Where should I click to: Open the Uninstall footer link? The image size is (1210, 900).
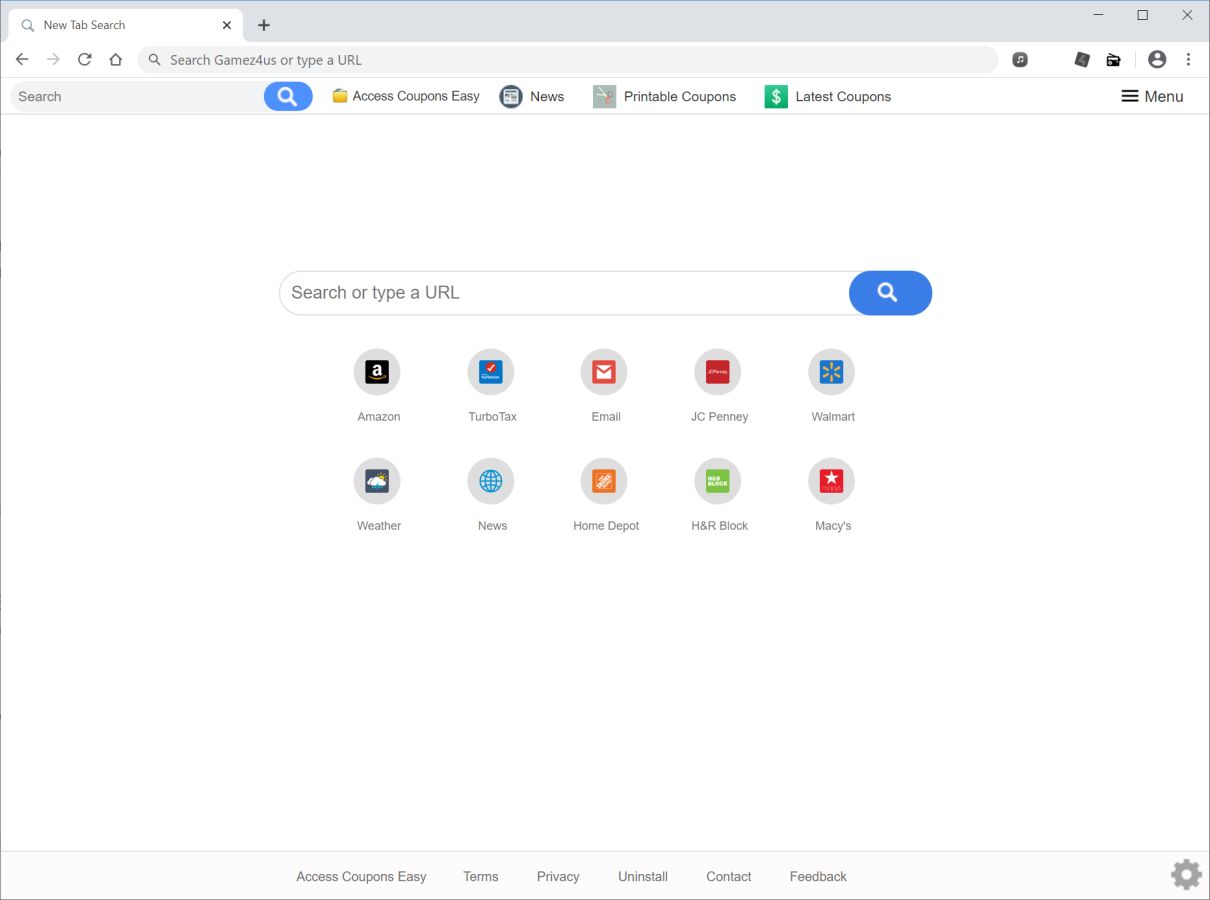point(643,876)
